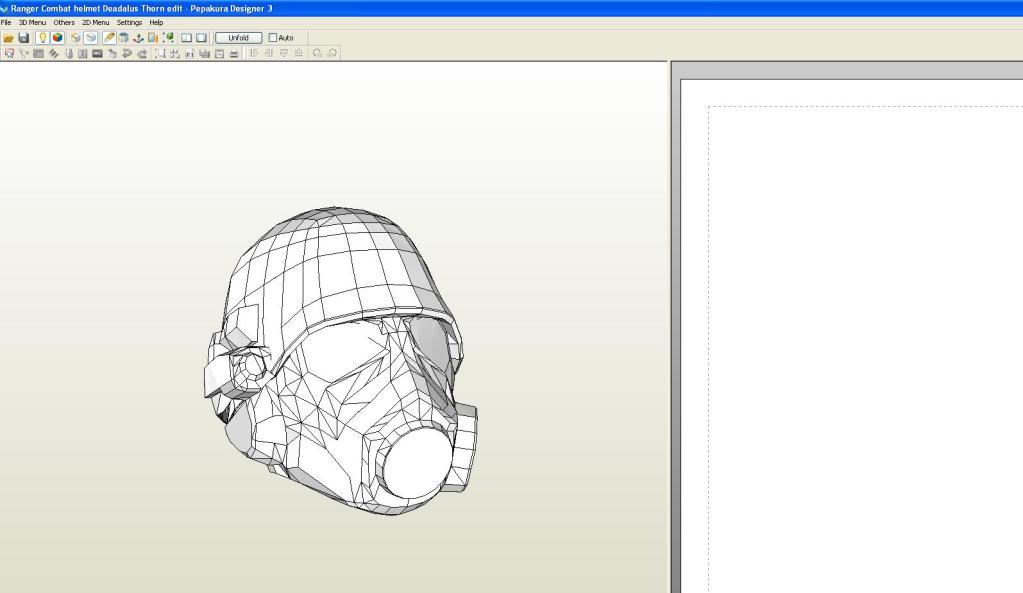Click the Save floppy disk icon
The image size is (1023, 593).
(24, 38)
